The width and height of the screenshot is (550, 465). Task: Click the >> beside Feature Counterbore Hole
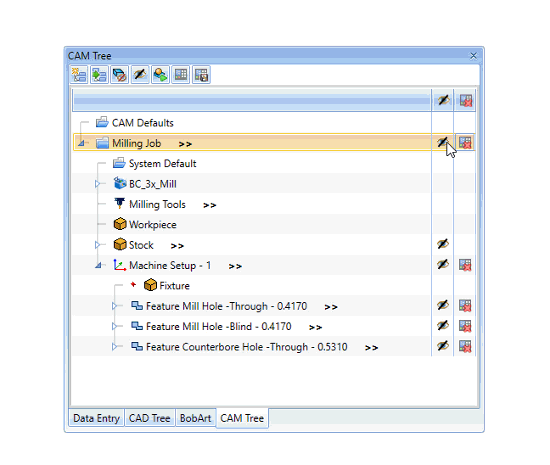click(x=371, y=348)
